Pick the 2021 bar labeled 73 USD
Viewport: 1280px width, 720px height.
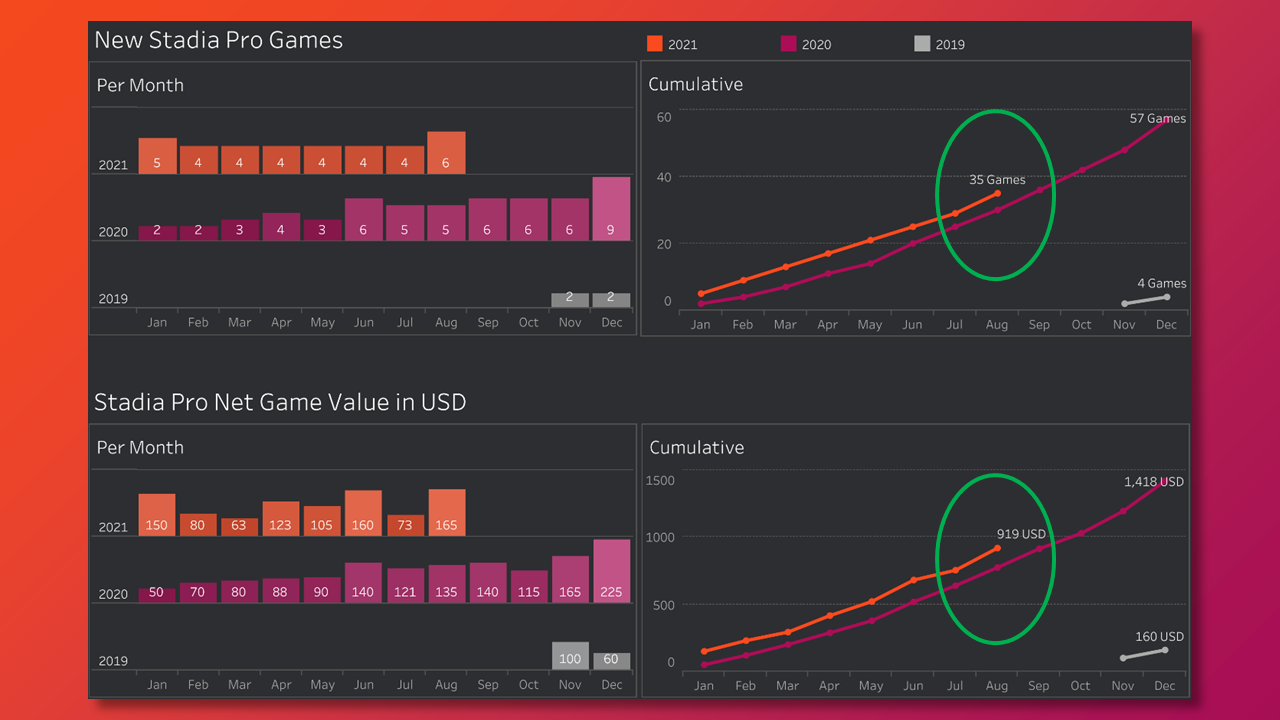click(x=405, y=526)
